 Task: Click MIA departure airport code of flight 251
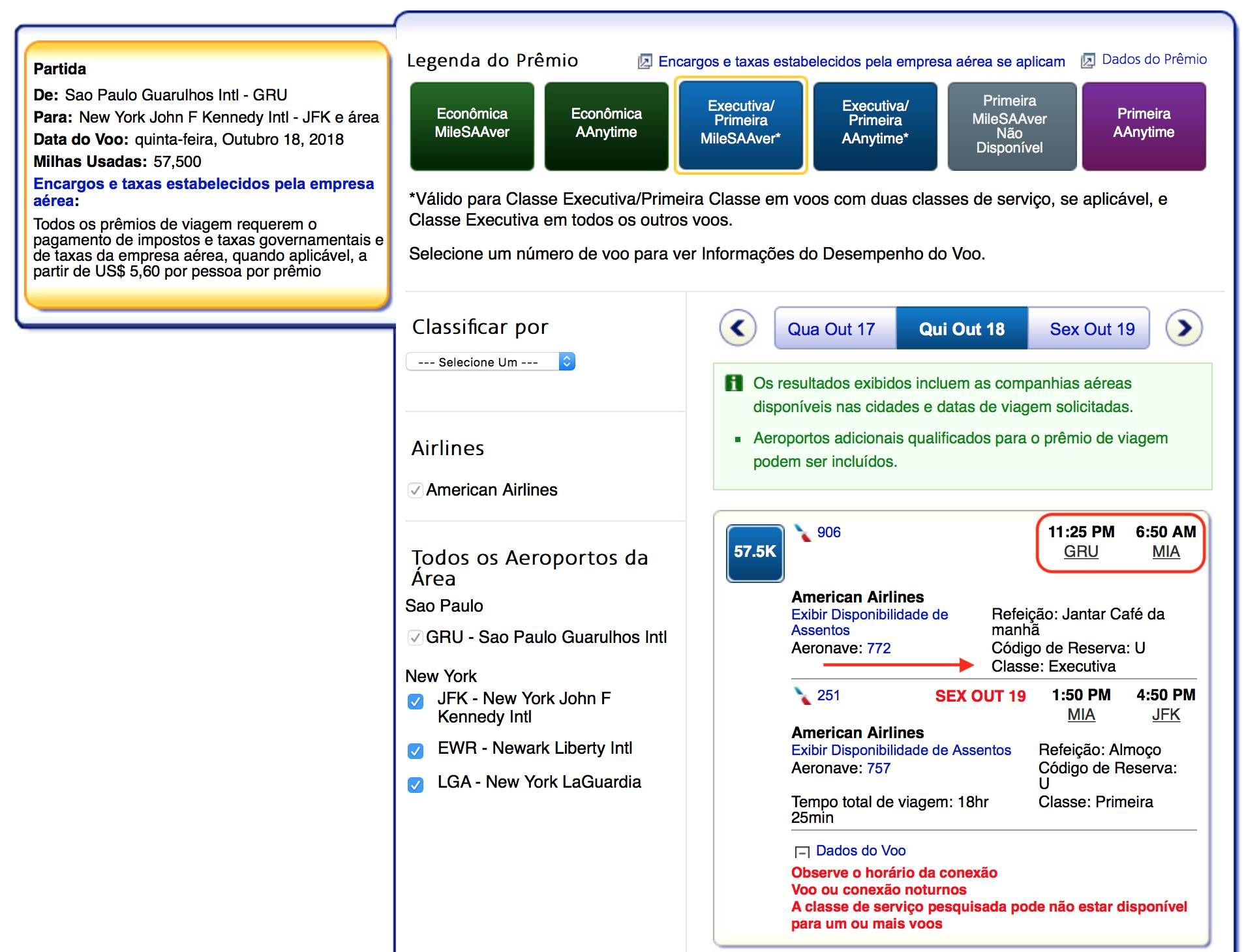click(x=1081, y=715)
